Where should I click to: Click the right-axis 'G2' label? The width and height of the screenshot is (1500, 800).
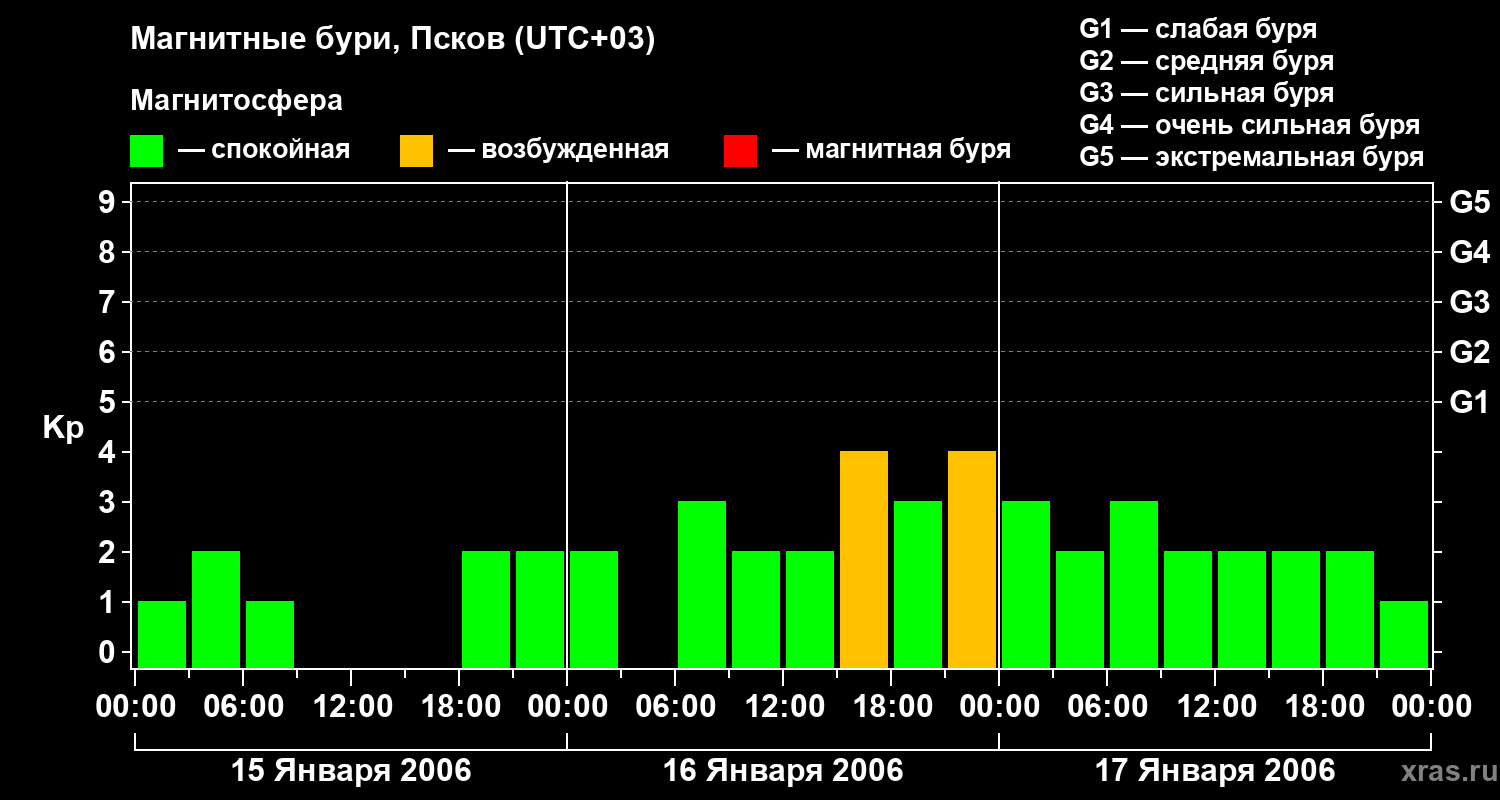pos(1469,352)
